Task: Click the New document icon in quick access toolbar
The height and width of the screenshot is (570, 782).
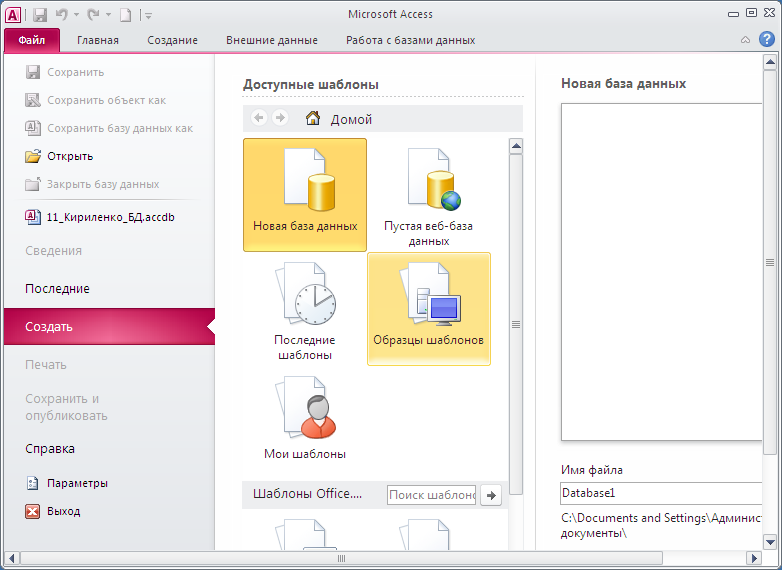Action: [x=126, y=15]
